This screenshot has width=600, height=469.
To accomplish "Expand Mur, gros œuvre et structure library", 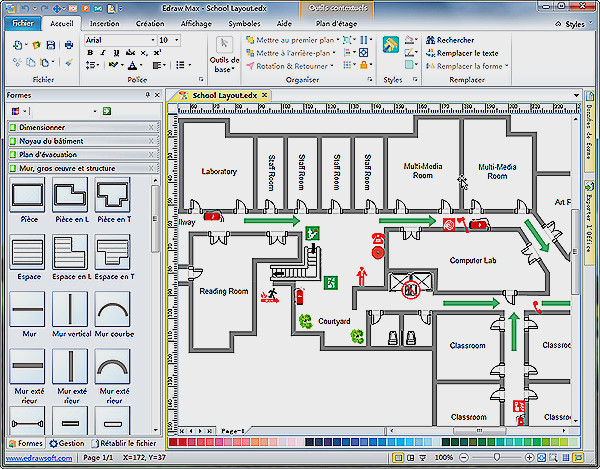I will pyautogui.click(x=83, y=168).
